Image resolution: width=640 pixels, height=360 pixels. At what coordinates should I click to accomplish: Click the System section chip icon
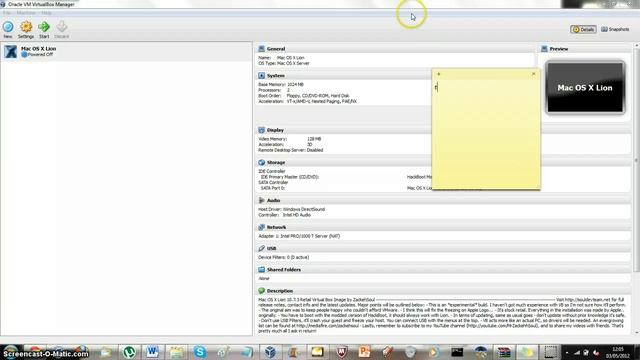262,76
